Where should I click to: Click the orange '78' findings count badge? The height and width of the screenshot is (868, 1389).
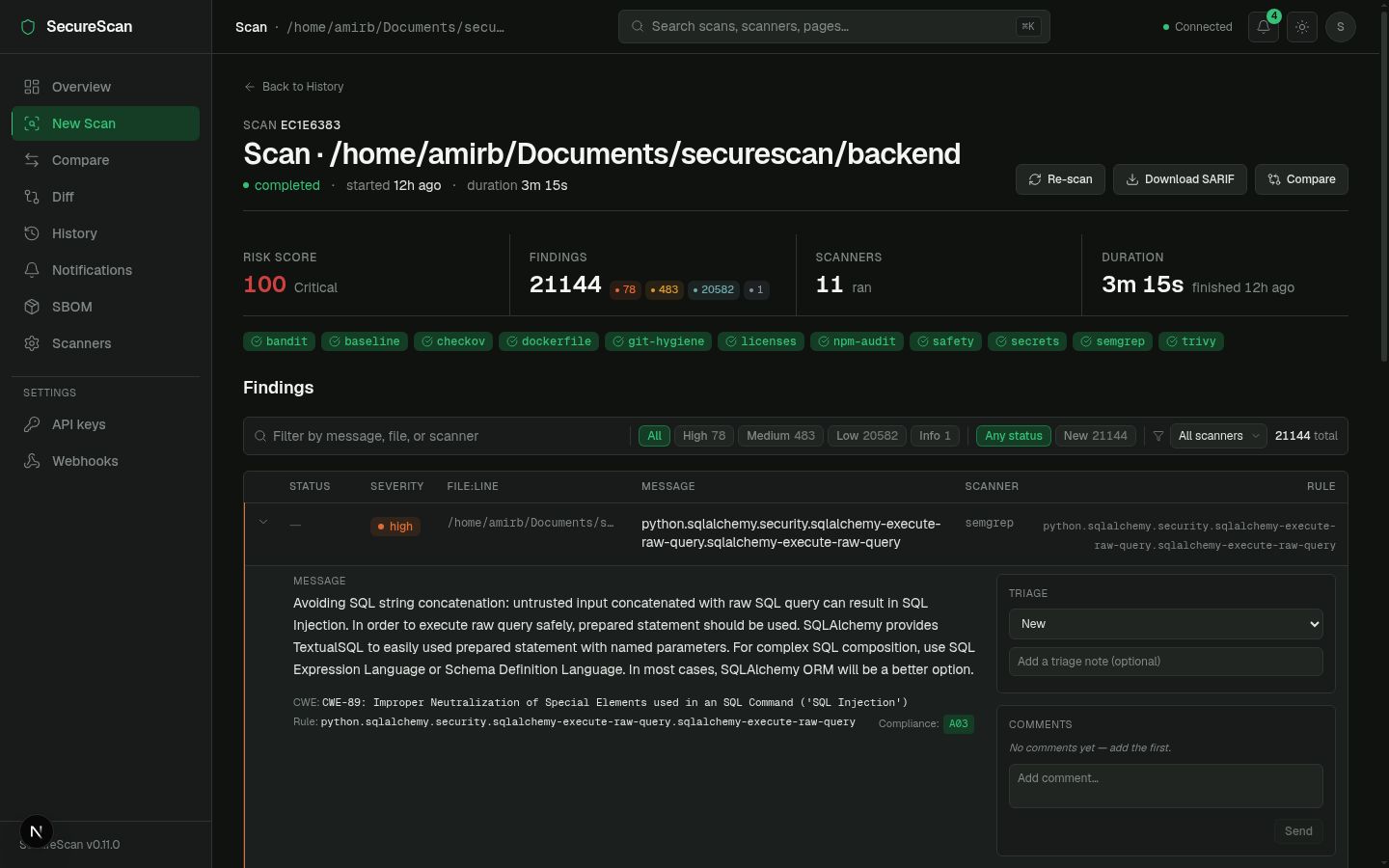tap(625, 289)
